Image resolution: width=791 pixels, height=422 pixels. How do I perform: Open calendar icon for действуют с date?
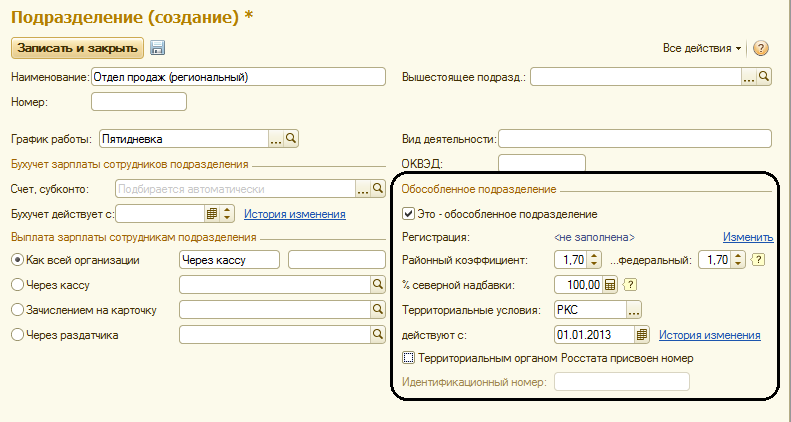click(x=643, y=334)
